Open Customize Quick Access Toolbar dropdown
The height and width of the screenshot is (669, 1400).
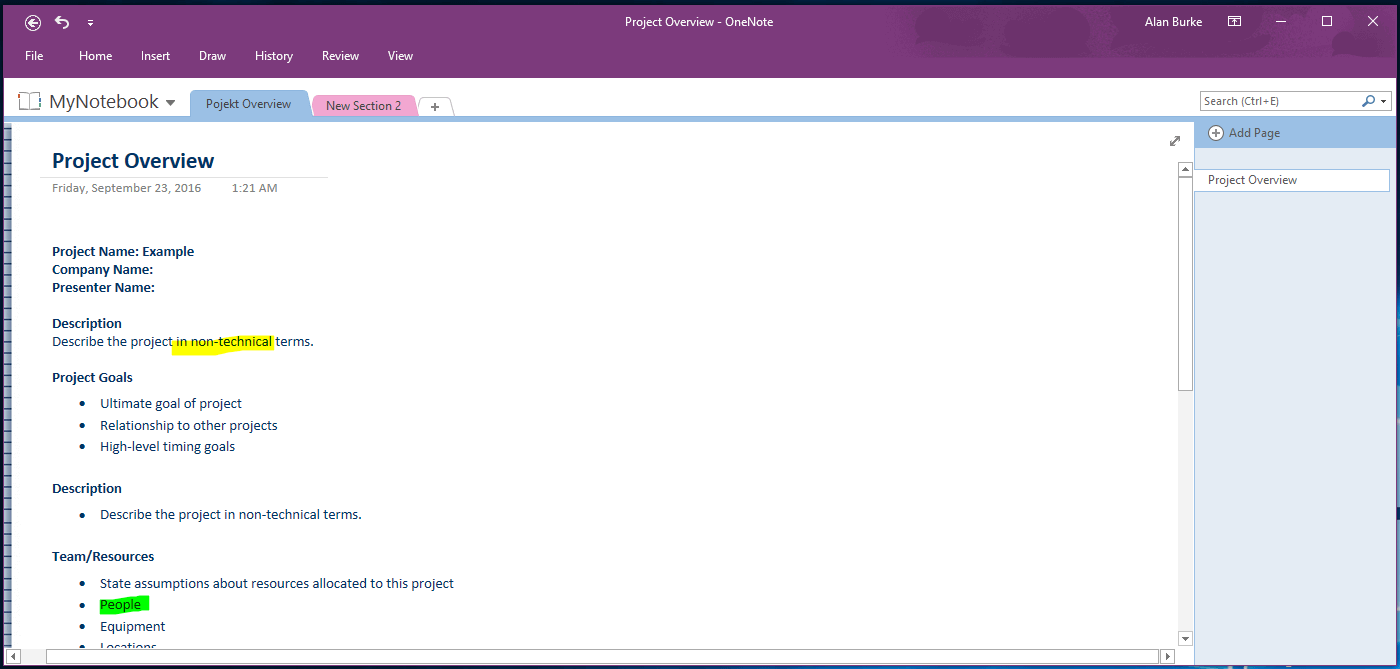(90, 22)
